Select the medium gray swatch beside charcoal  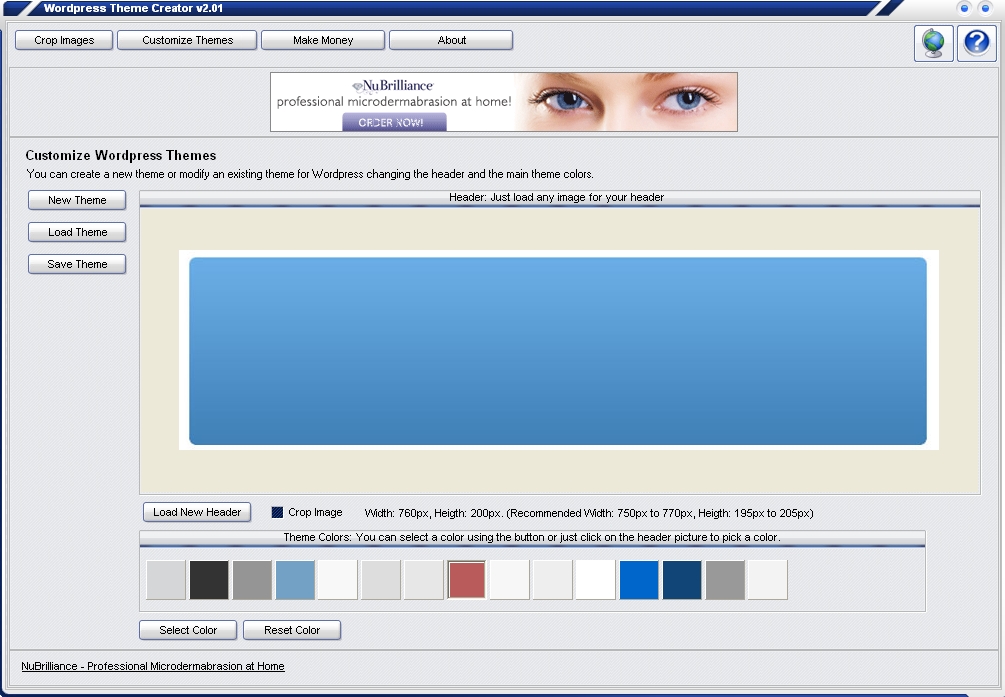tap(252, 580)
